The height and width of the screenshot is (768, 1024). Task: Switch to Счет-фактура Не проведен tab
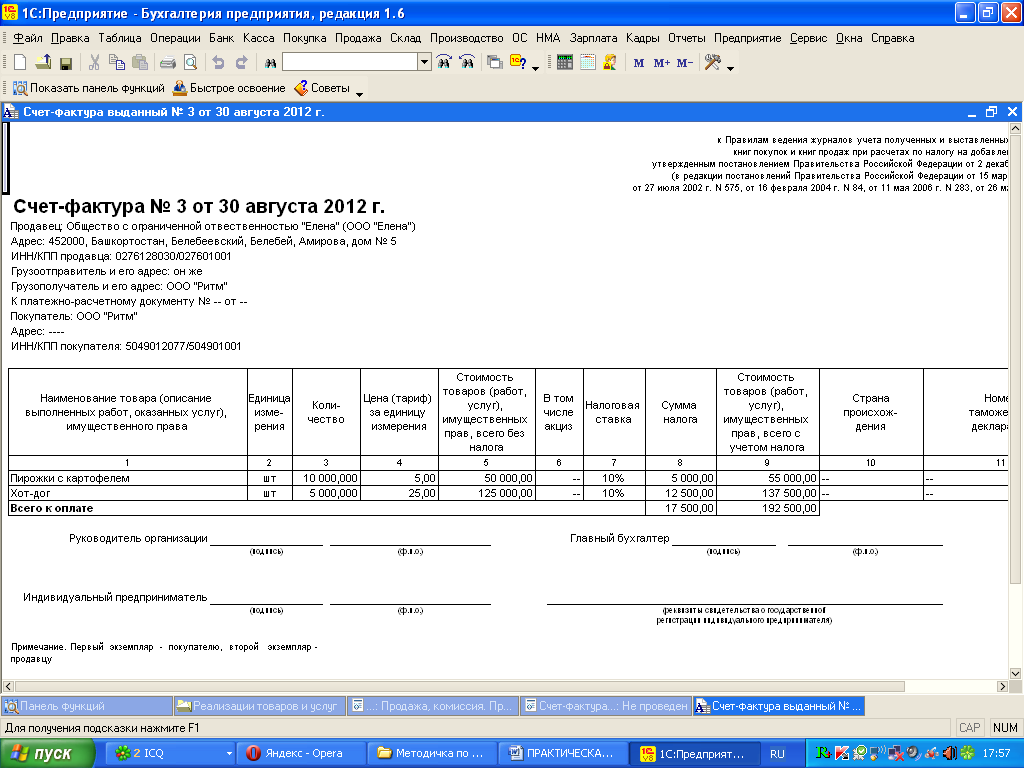tap(605, 706)
